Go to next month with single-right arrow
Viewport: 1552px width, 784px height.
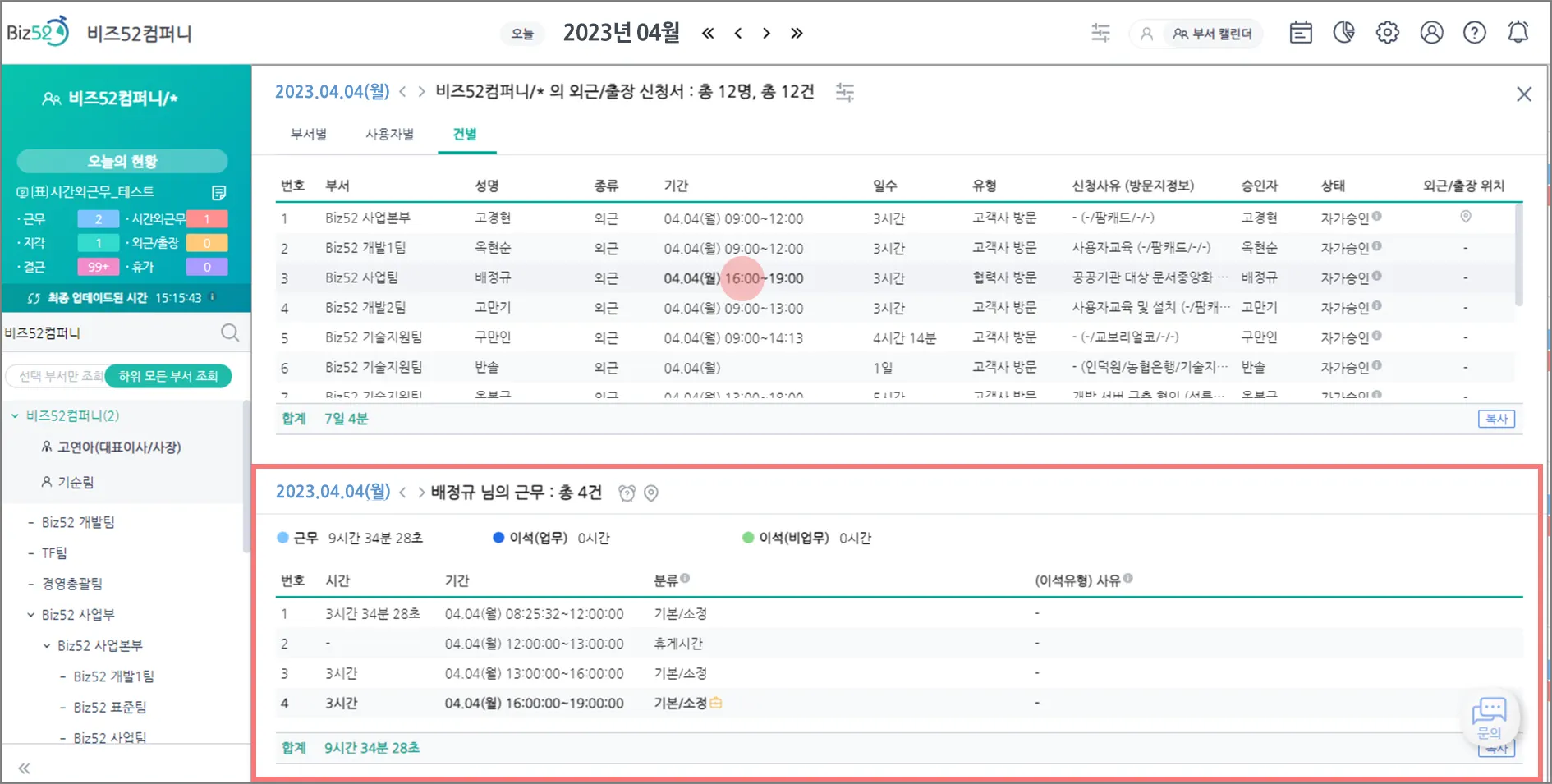(766, 34)
